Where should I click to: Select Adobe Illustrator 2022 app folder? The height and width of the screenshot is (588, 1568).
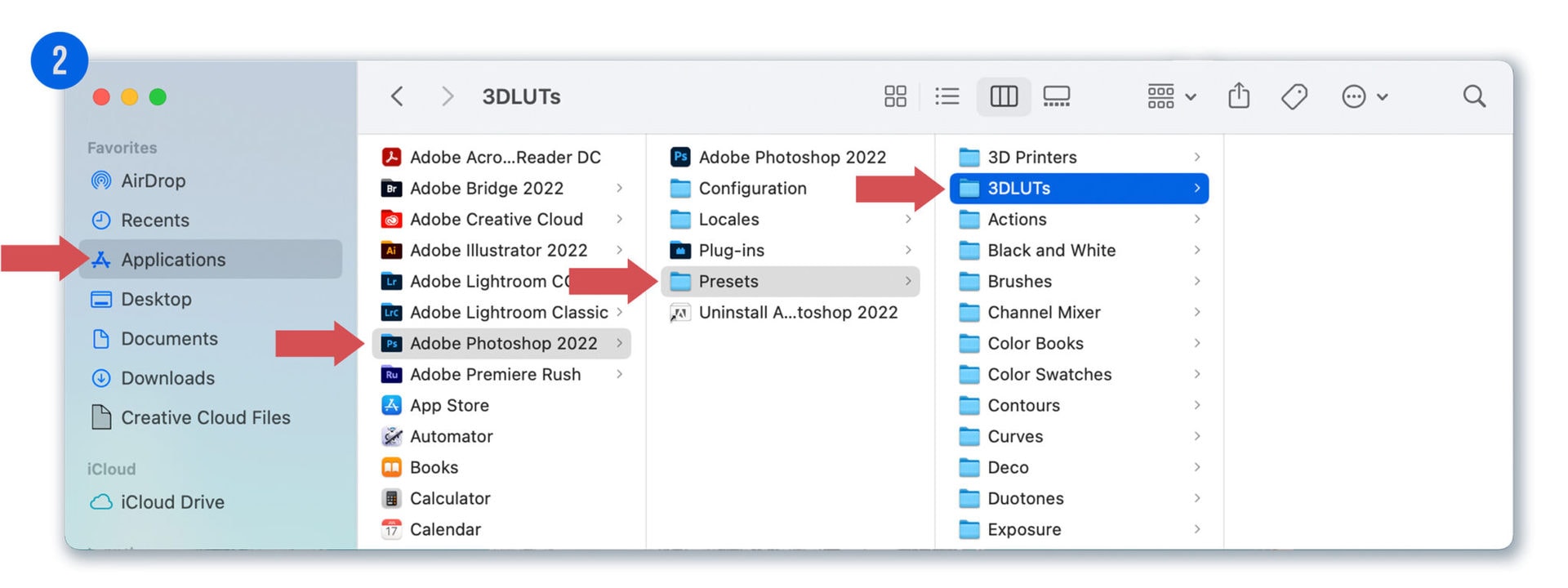coord(498,250)
